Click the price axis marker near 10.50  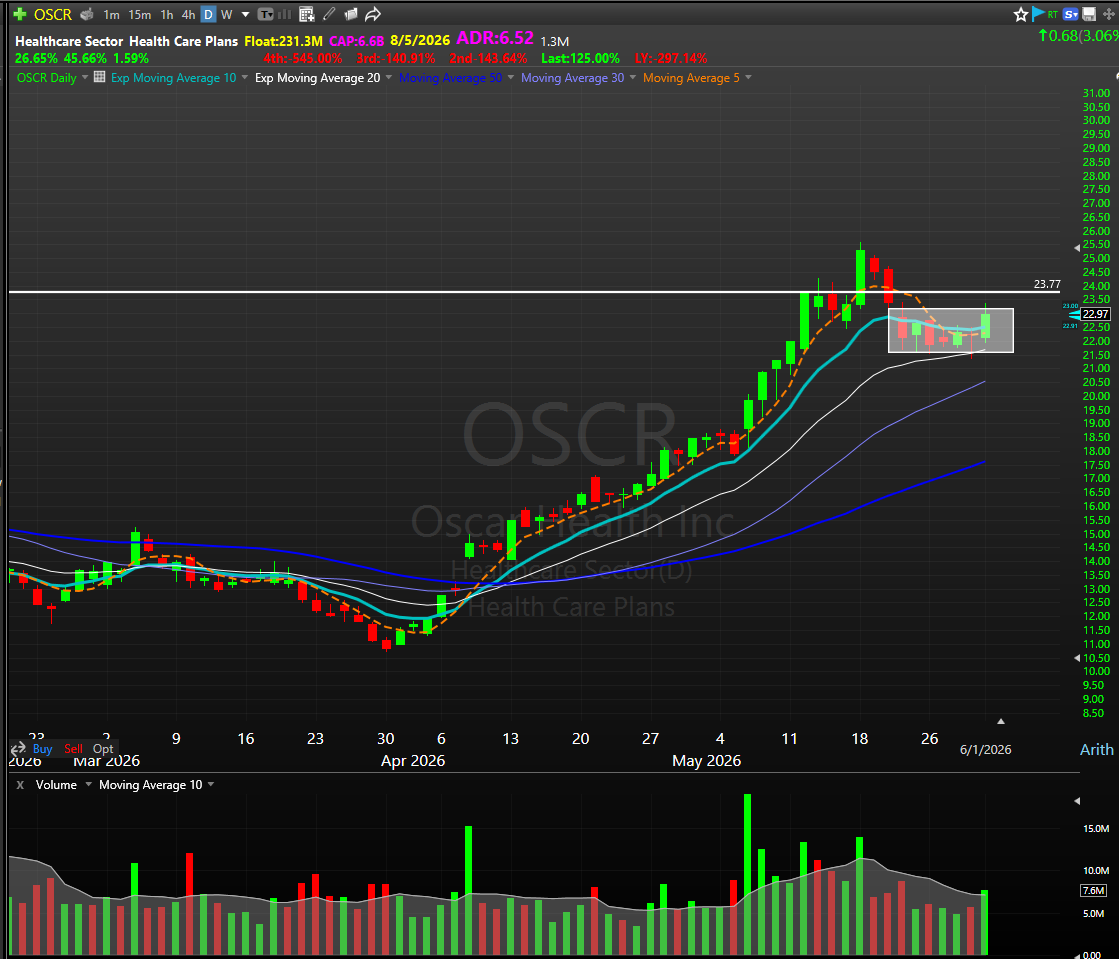point(1077,658)
